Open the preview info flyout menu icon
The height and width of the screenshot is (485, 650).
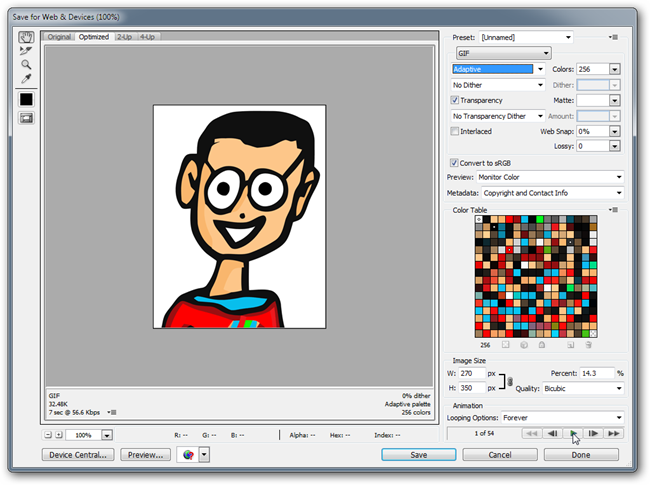pyautogui.click(x=112, y=412)
